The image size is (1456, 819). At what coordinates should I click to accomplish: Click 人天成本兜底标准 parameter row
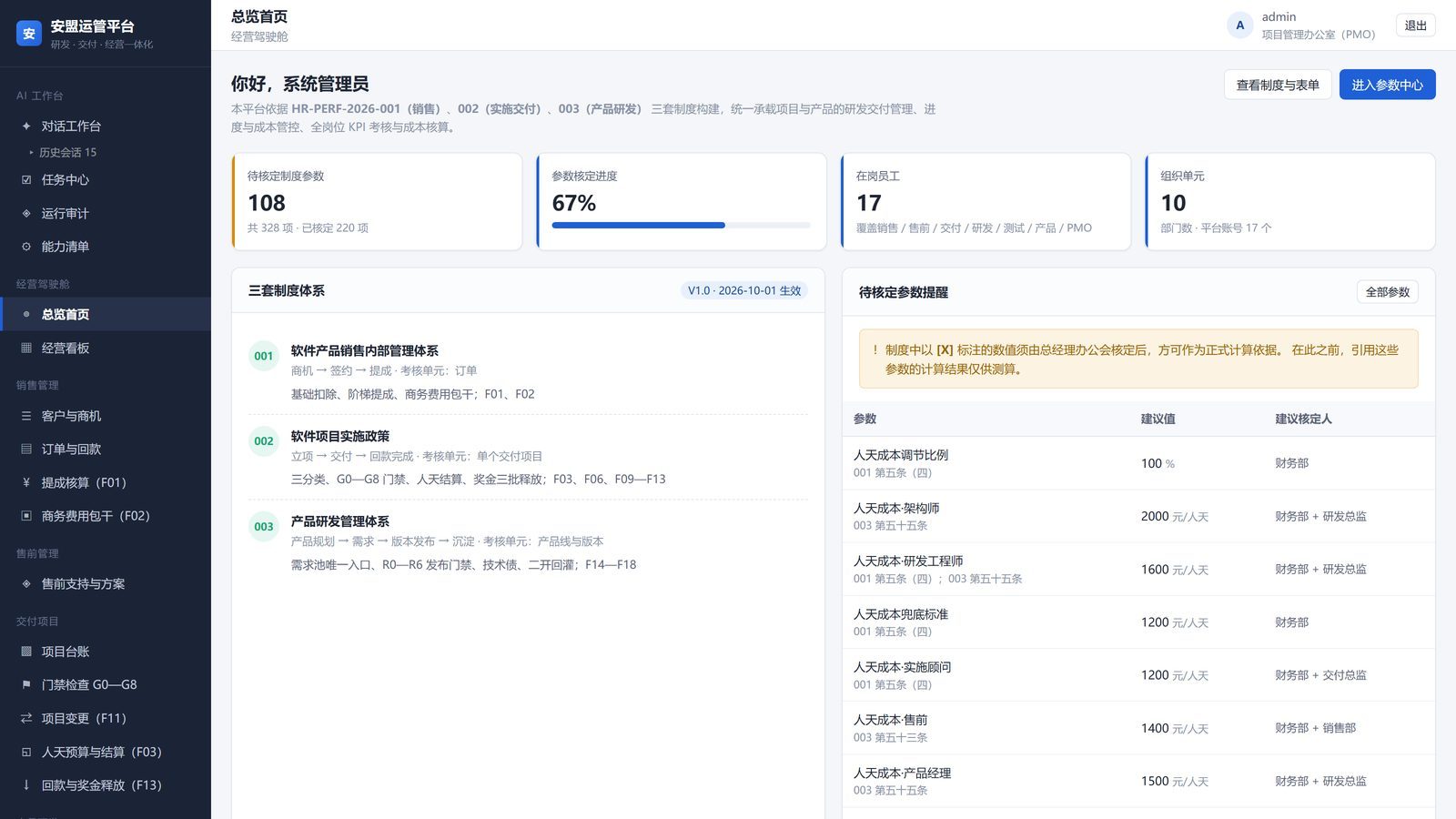click(1138, 622)
